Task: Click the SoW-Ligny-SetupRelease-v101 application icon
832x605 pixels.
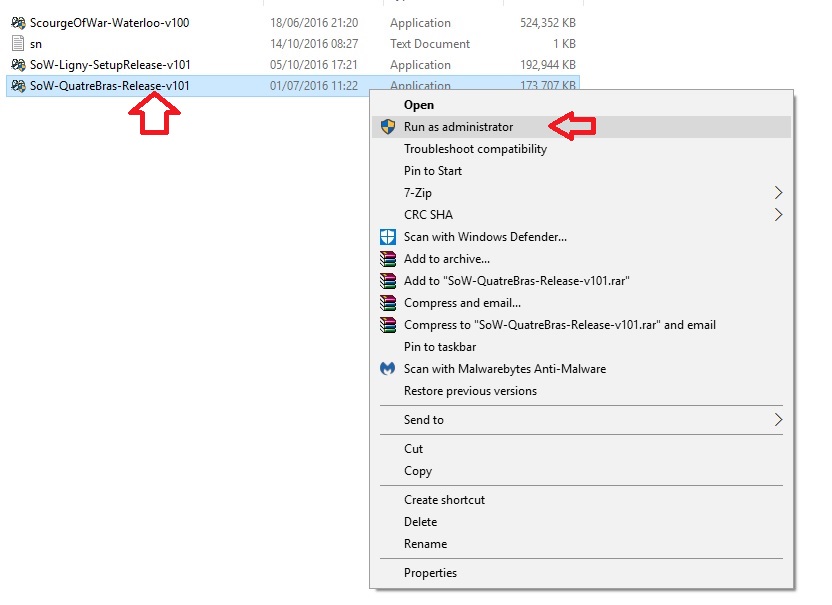Action: [18, 65]
